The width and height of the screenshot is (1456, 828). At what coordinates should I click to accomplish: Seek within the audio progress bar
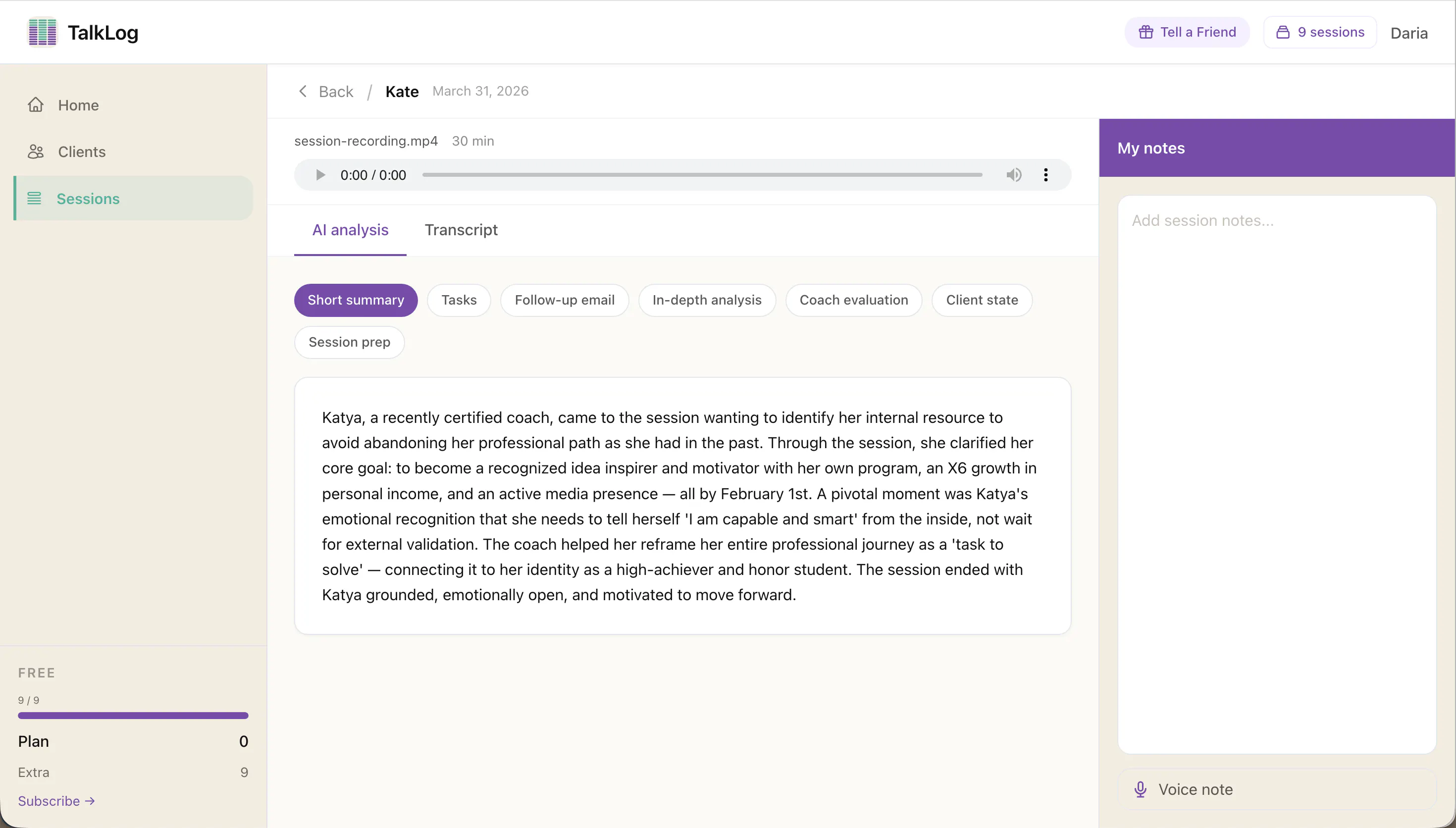point(702,175)
